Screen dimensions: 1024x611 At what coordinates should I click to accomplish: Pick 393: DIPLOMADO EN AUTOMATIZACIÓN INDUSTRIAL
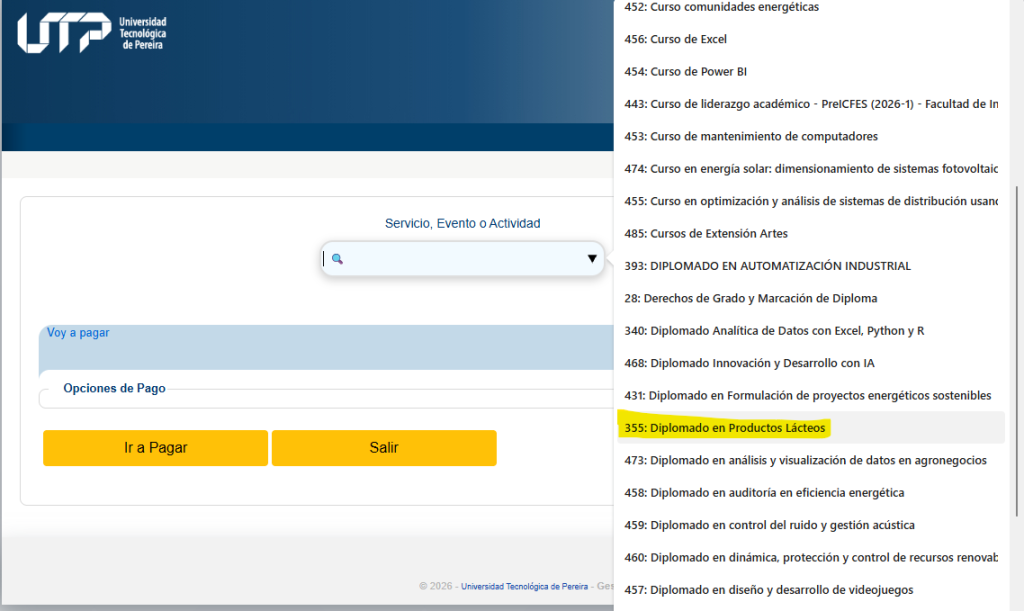(x=767, y=266)
